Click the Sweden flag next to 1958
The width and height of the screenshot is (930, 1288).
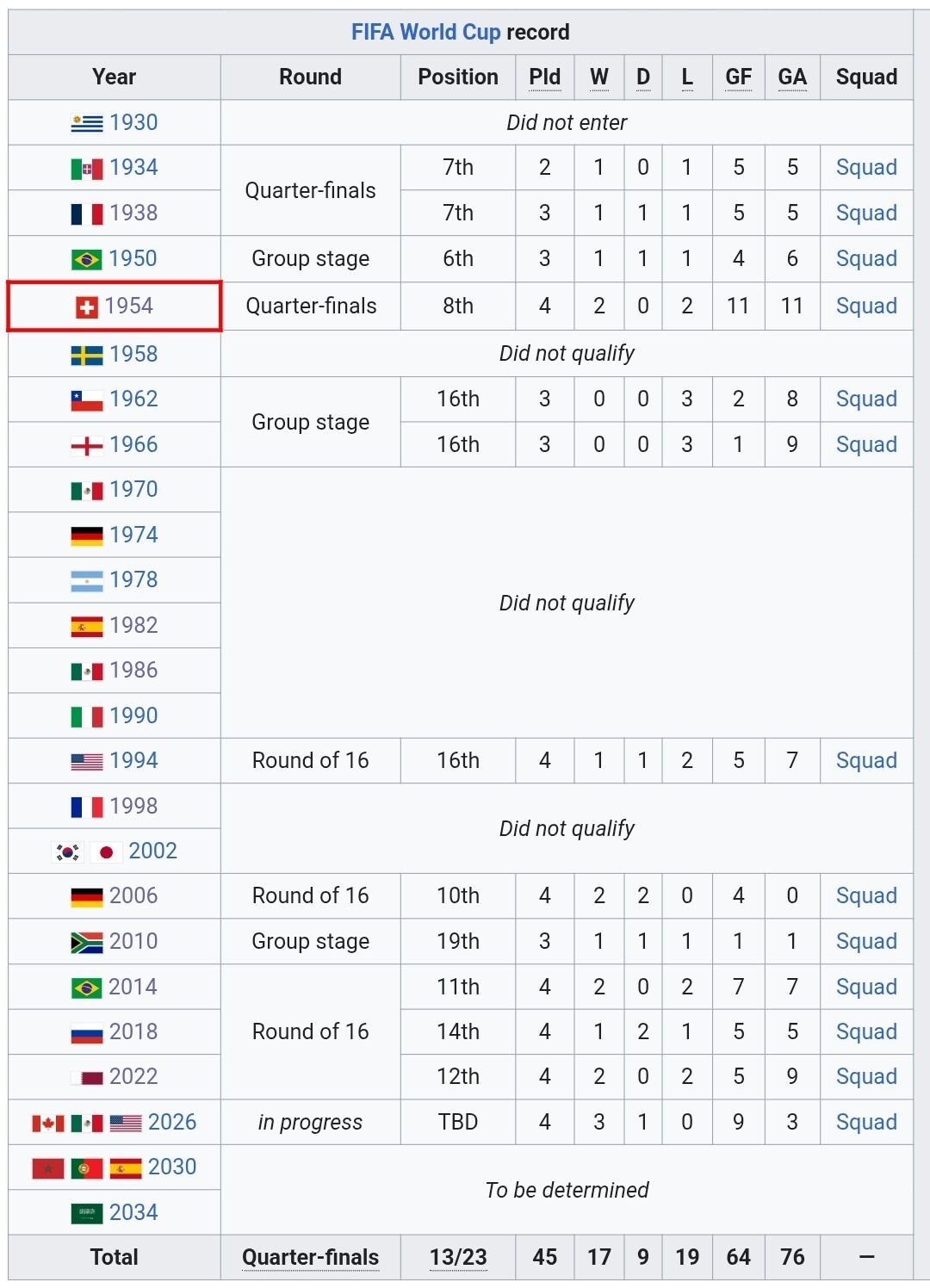pyautogui.click(x=87, y=355)
